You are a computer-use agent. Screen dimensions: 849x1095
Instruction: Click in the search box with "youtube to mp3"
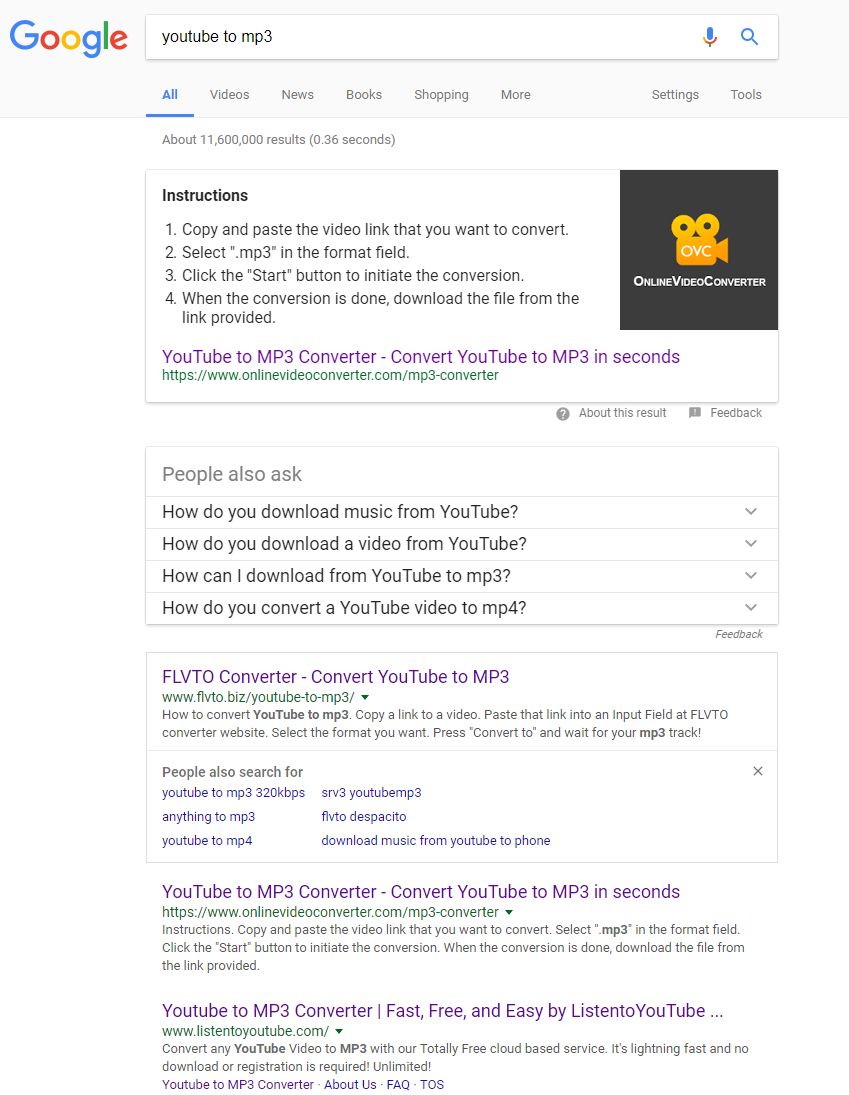(420, 37)
